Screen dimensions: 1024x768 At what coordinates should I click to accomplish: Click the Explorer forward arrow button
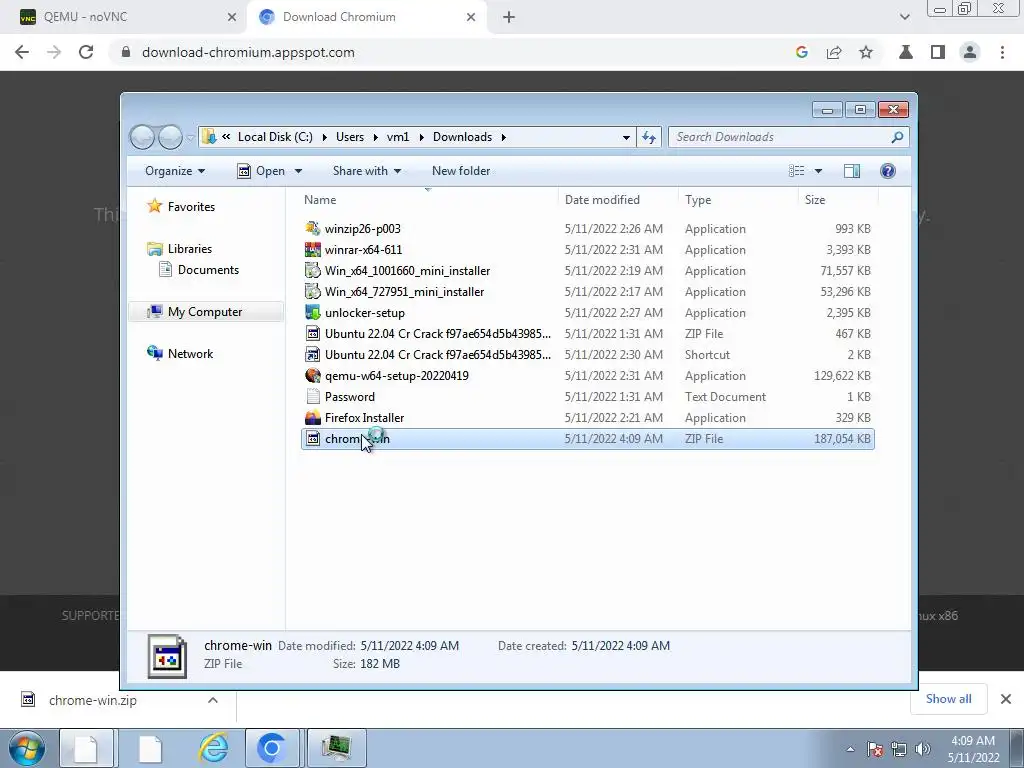[x=170, y=137]
